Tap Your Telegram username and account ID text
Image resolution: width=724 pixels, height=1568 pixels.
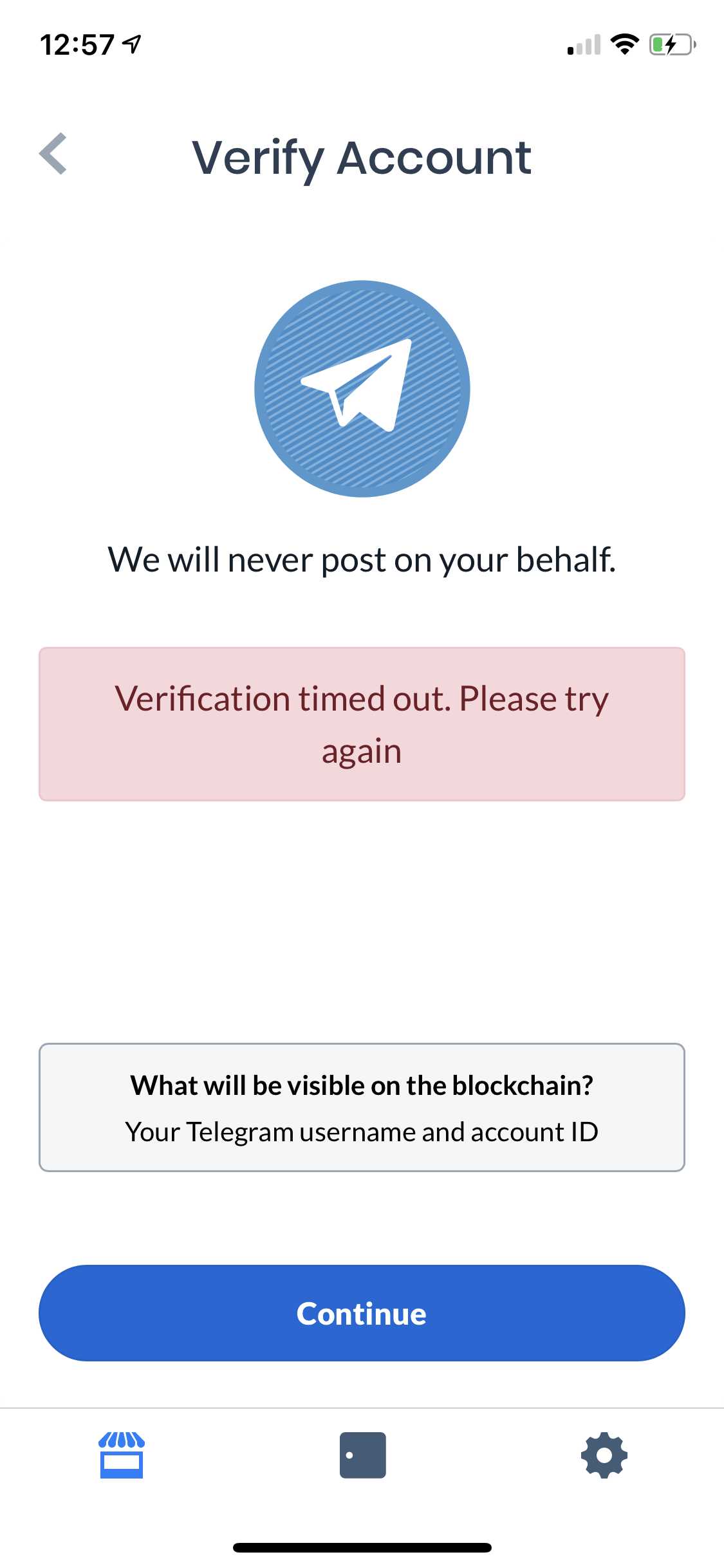362,1131
